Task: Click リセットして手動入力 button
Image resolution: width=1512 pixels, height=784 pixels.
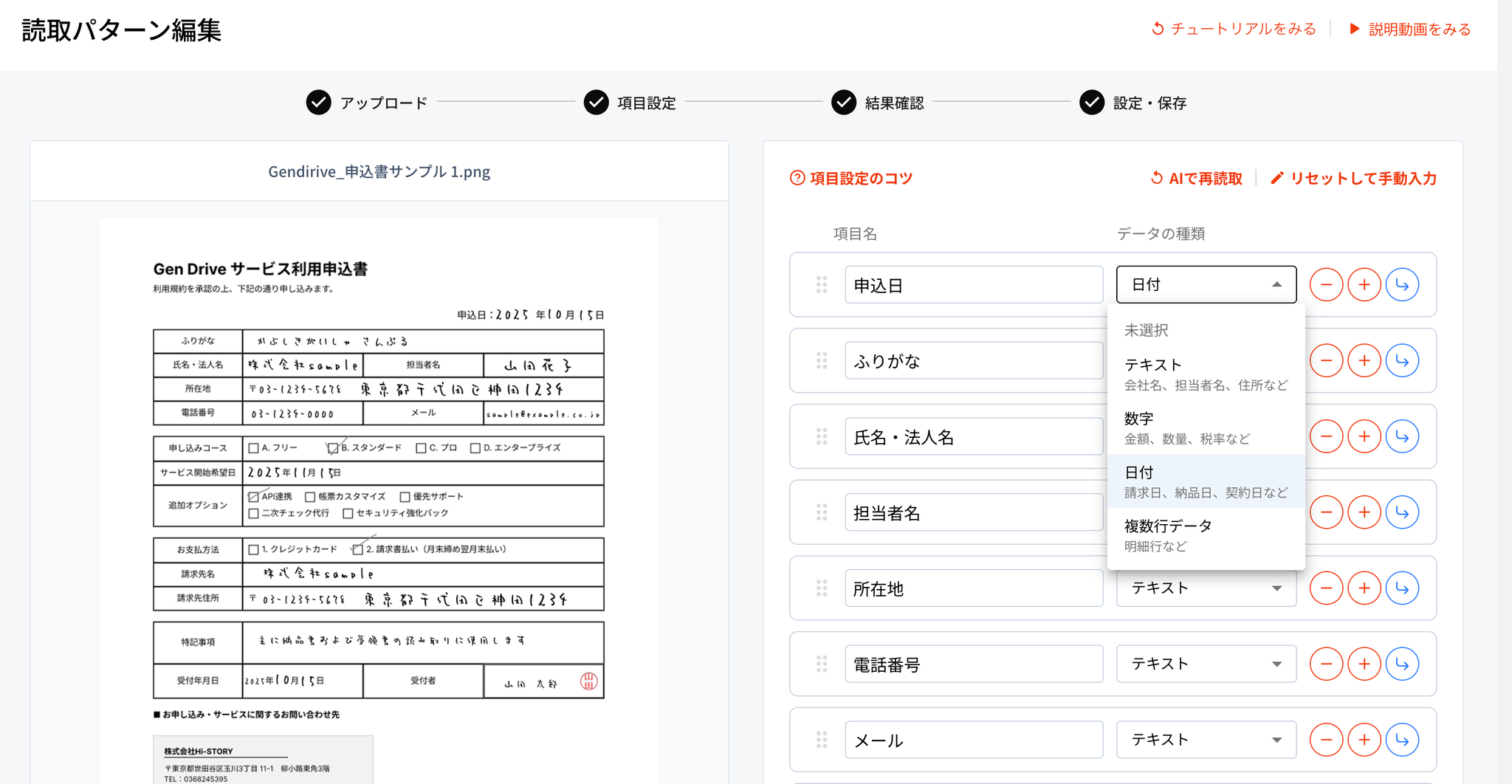Action: (1353, 179)
